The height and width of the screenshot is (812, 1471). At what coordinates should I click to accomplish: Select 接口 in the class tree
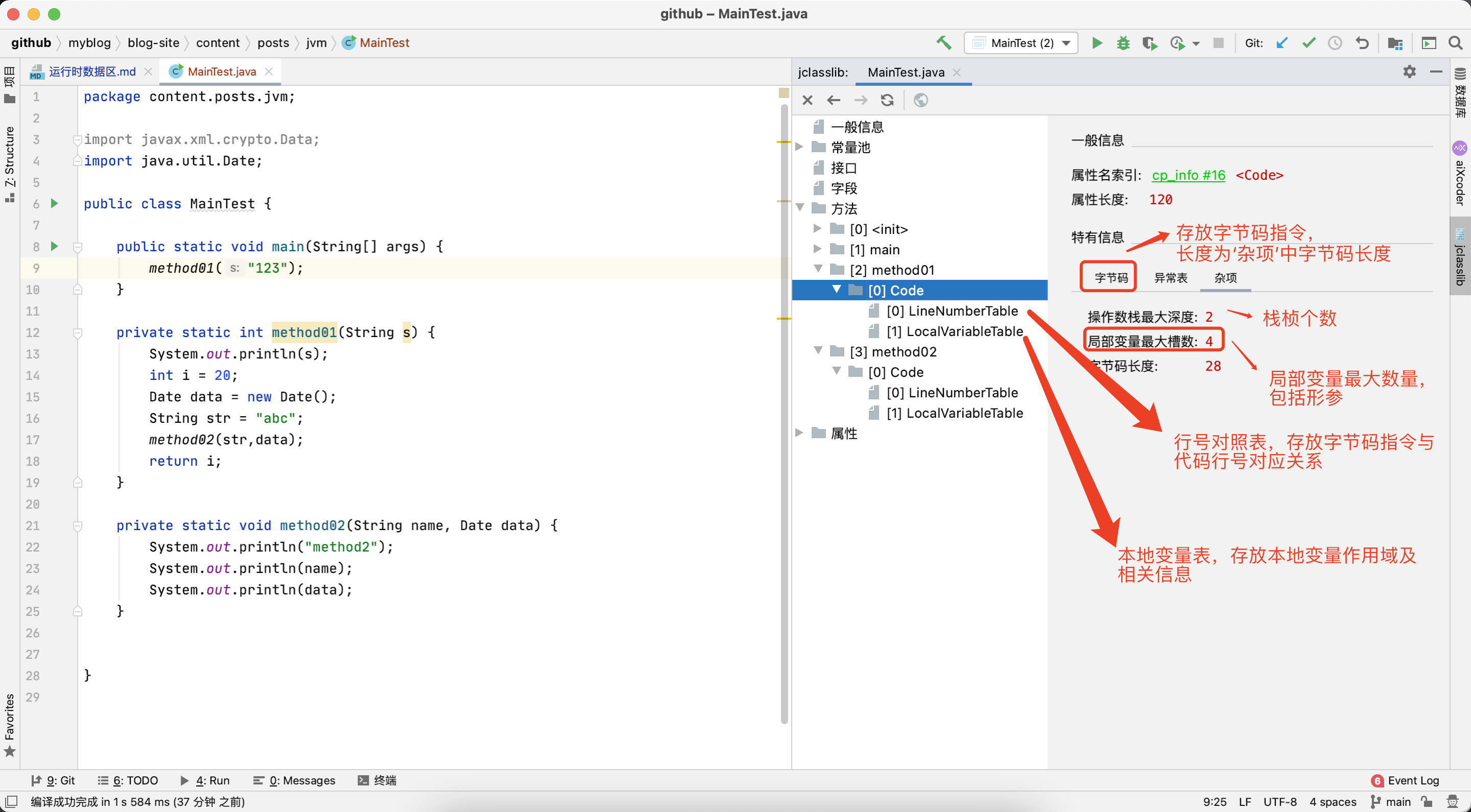tap(843, 168)
